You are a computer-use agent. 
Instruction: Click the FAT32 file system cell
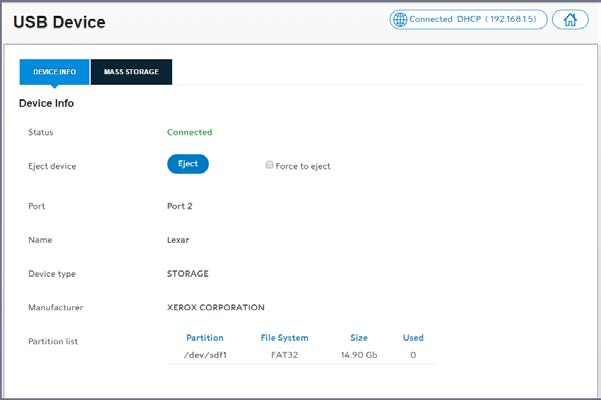[x=284, y=355]
